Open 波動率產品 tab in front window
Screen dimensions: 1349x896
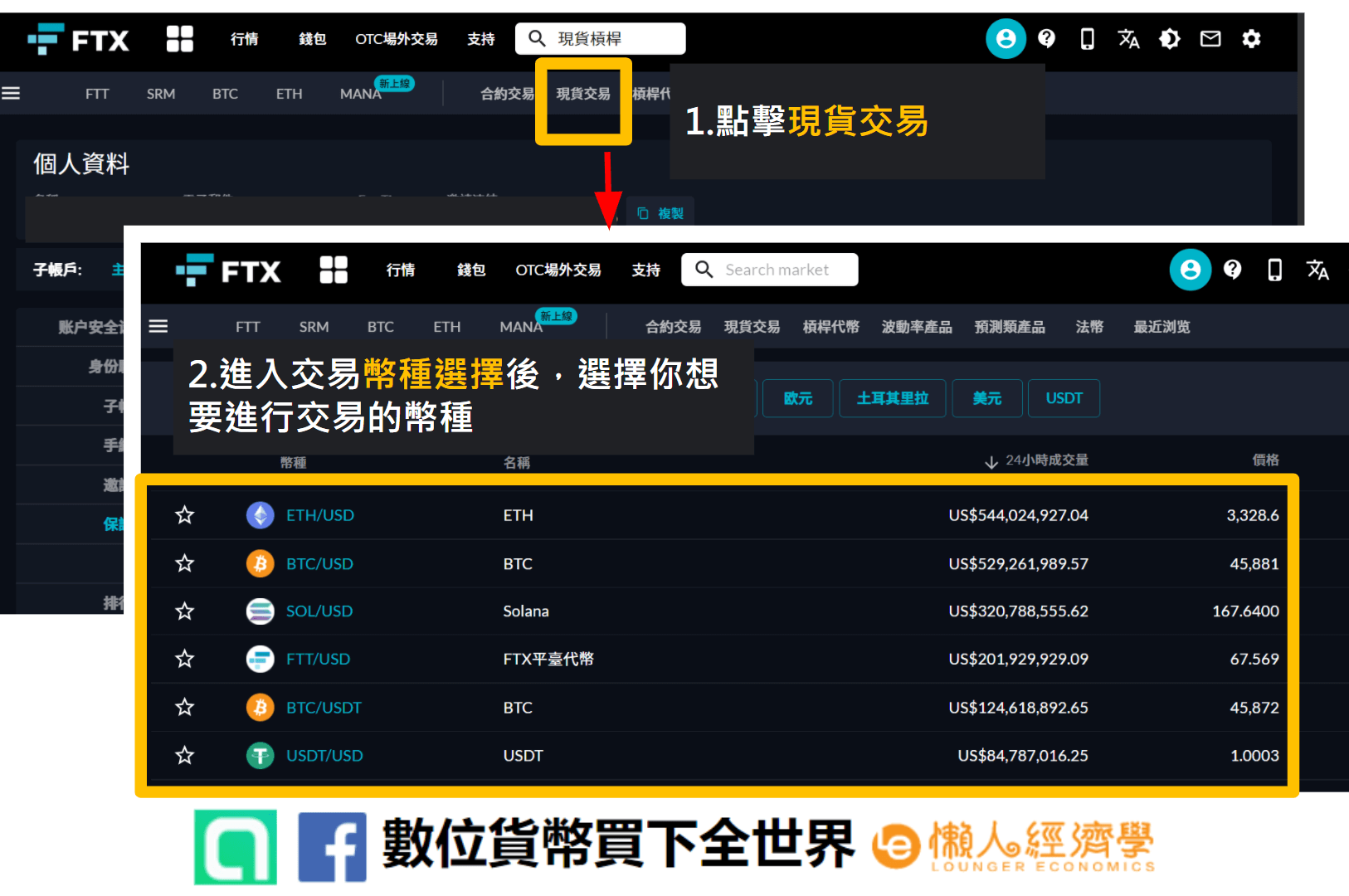tap(917, 327)
